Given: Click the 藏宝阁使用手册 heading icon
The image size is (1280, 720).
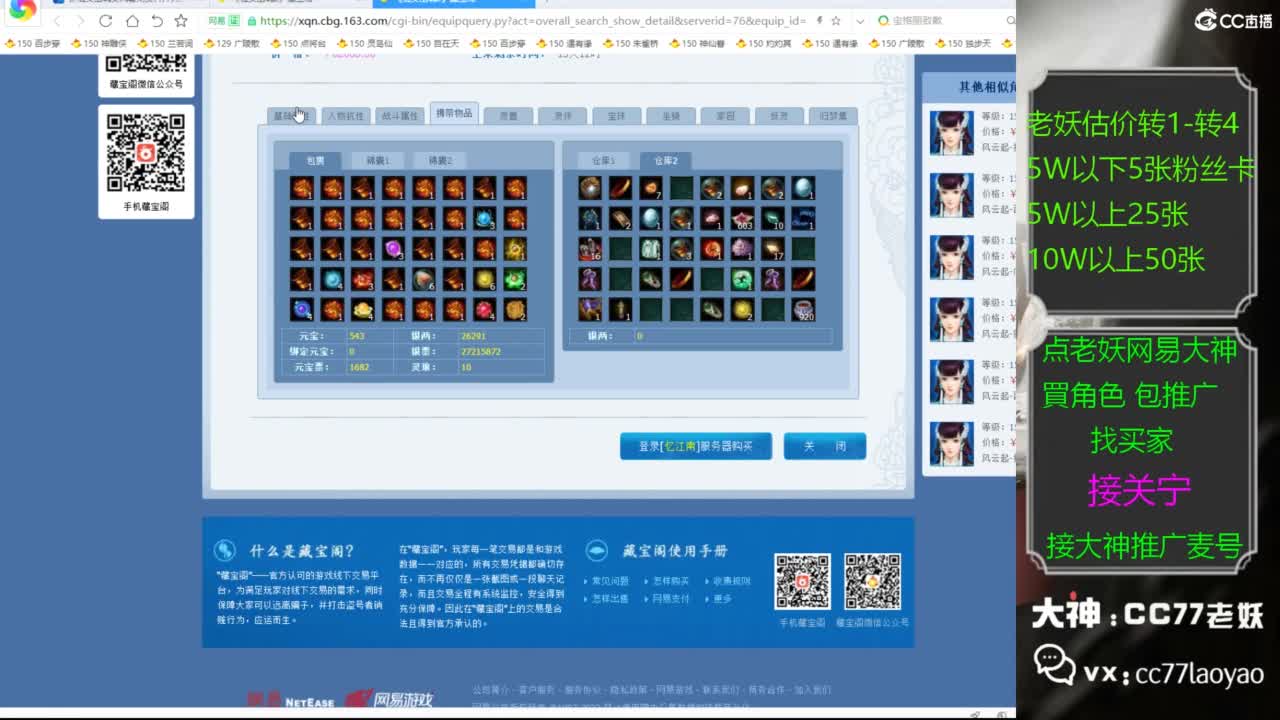Looking at the screenshot, I should (597, 550).
